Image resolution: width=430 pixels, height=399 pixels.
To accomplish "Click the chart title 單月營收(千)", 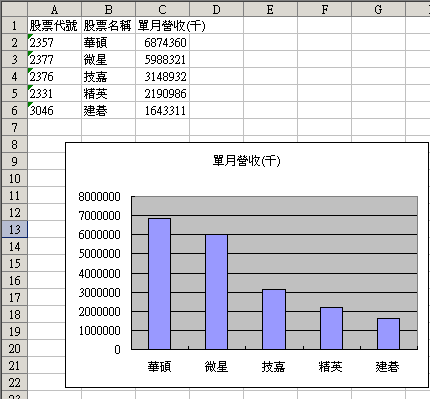I will [x=247, y=161].
